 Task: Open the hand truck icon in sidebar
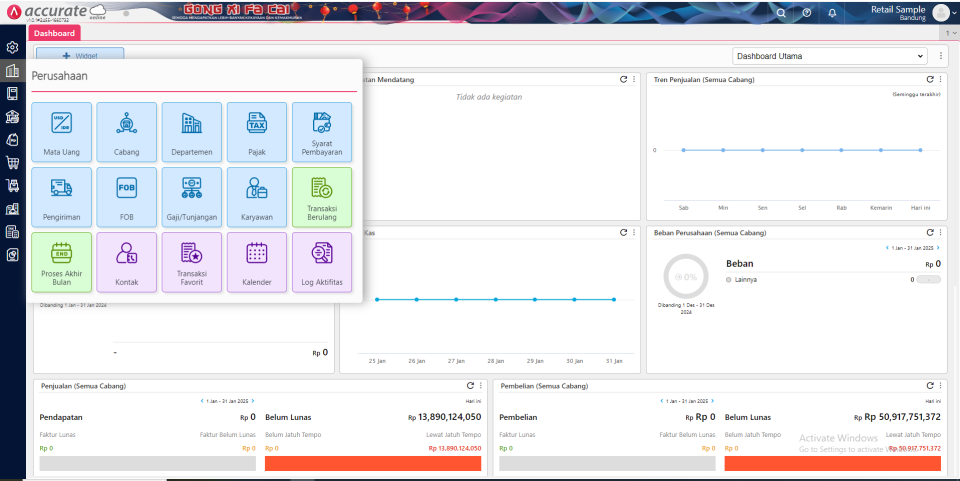click(12, 185)
